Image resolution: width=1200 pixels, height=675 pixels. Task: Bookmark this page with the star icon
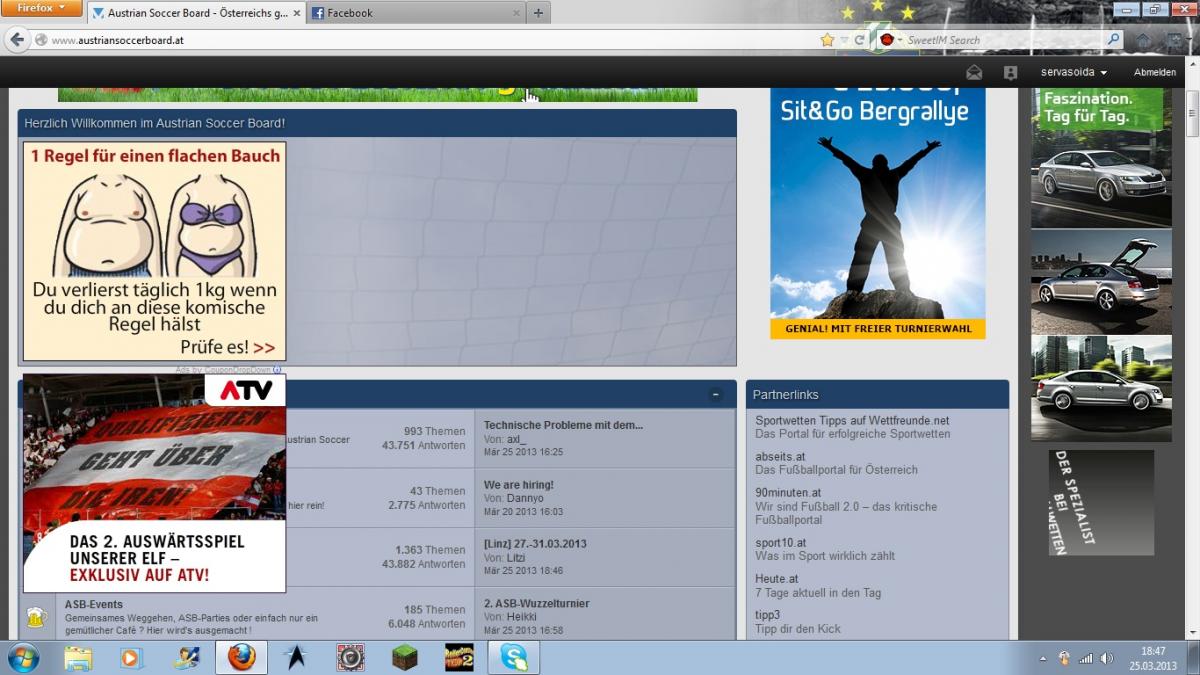coord(827,40)
